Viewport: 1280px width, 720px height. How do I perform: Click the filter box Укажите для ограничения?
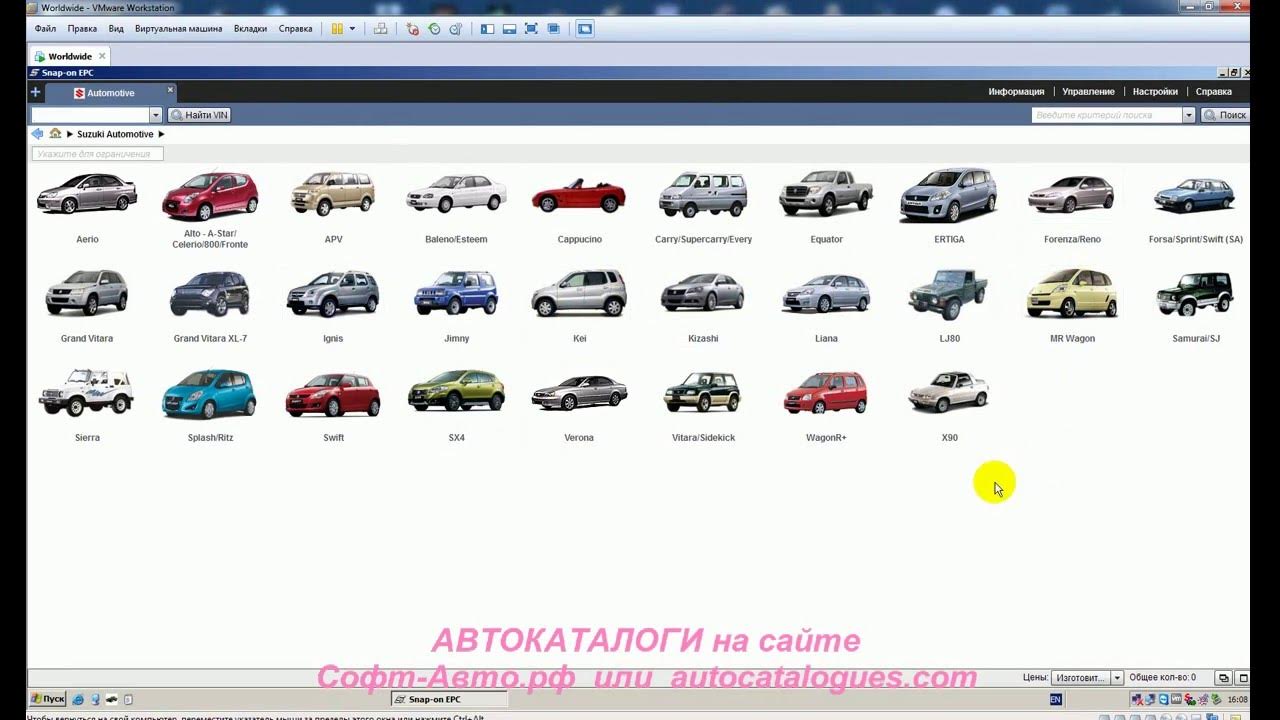tap(97, 154)
